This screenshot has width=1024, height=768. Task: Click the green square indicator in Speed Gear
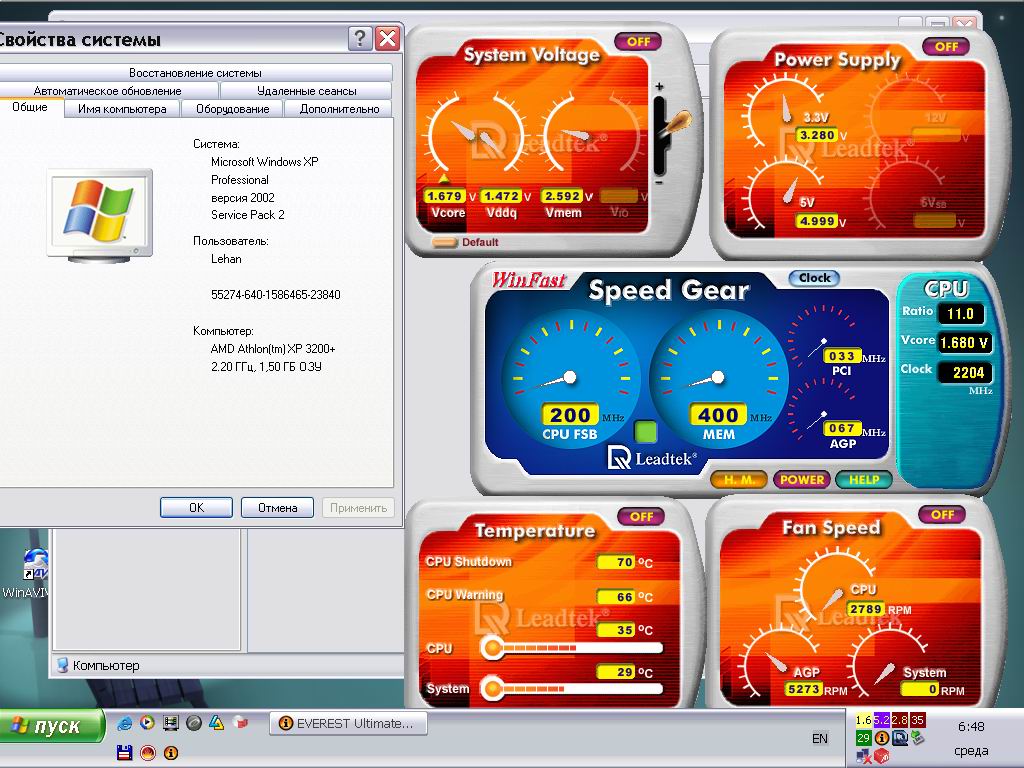pyautogui.click(x=645, y=432)
